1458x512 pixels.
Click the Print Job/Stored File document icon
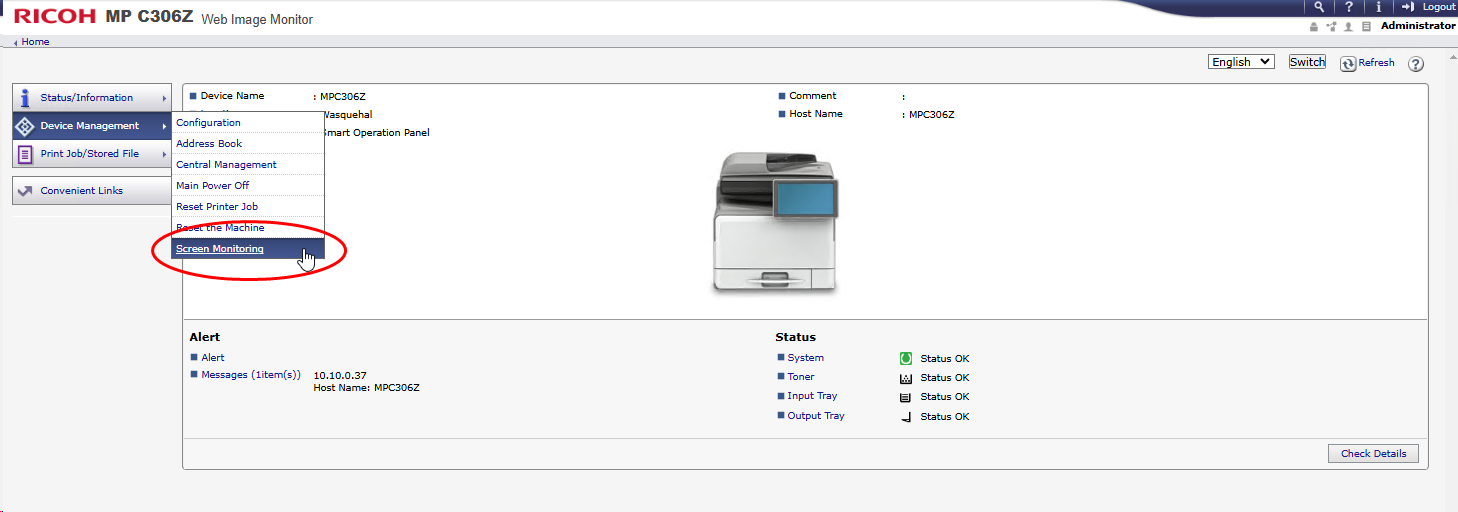pyautogui.click(x=25, y=154)
